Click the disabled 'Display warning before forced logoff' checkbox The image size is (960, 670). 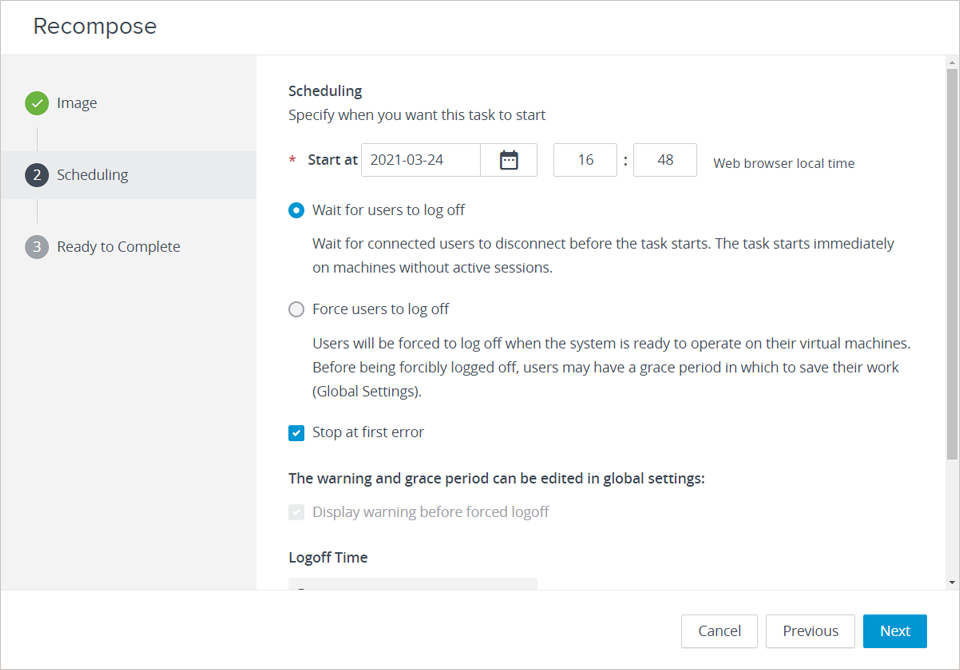click(x=296, y=511)
